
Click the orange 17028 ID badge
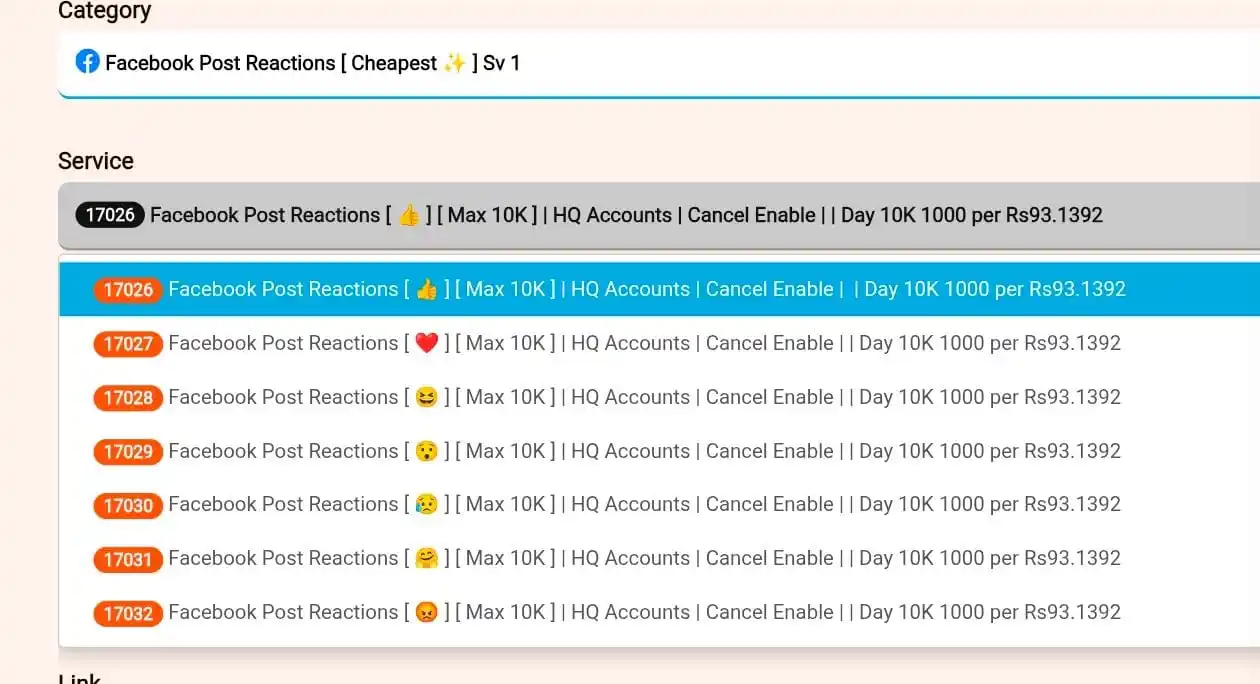coord(128,398)
